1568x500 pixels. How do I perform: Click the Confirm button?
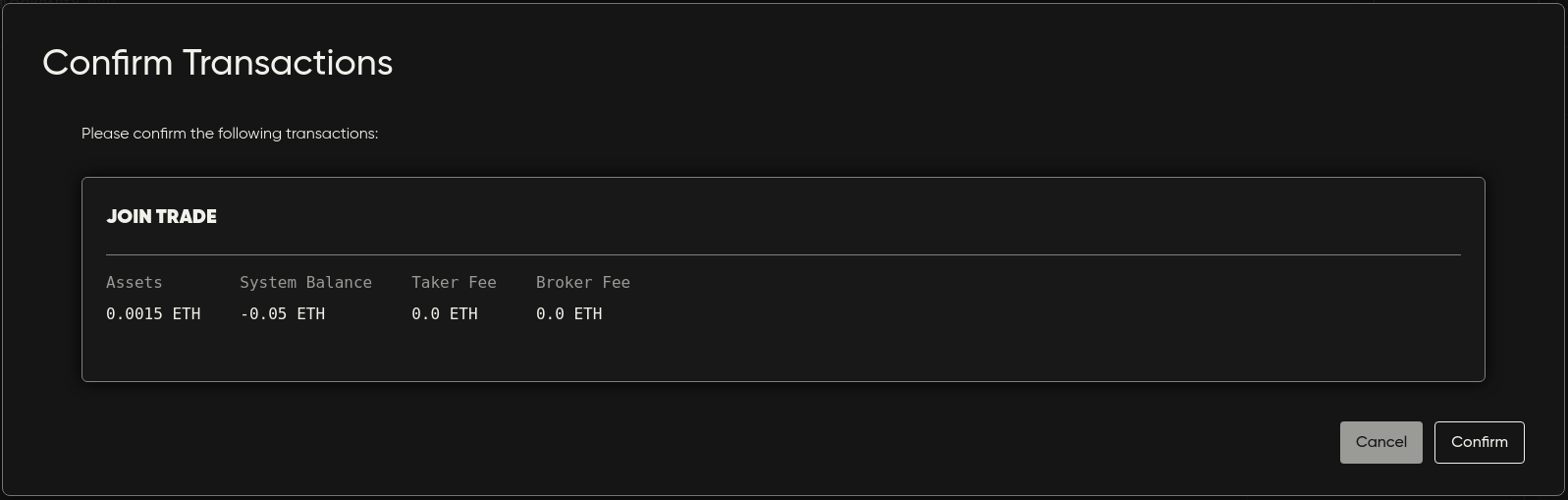(1479, 442)
